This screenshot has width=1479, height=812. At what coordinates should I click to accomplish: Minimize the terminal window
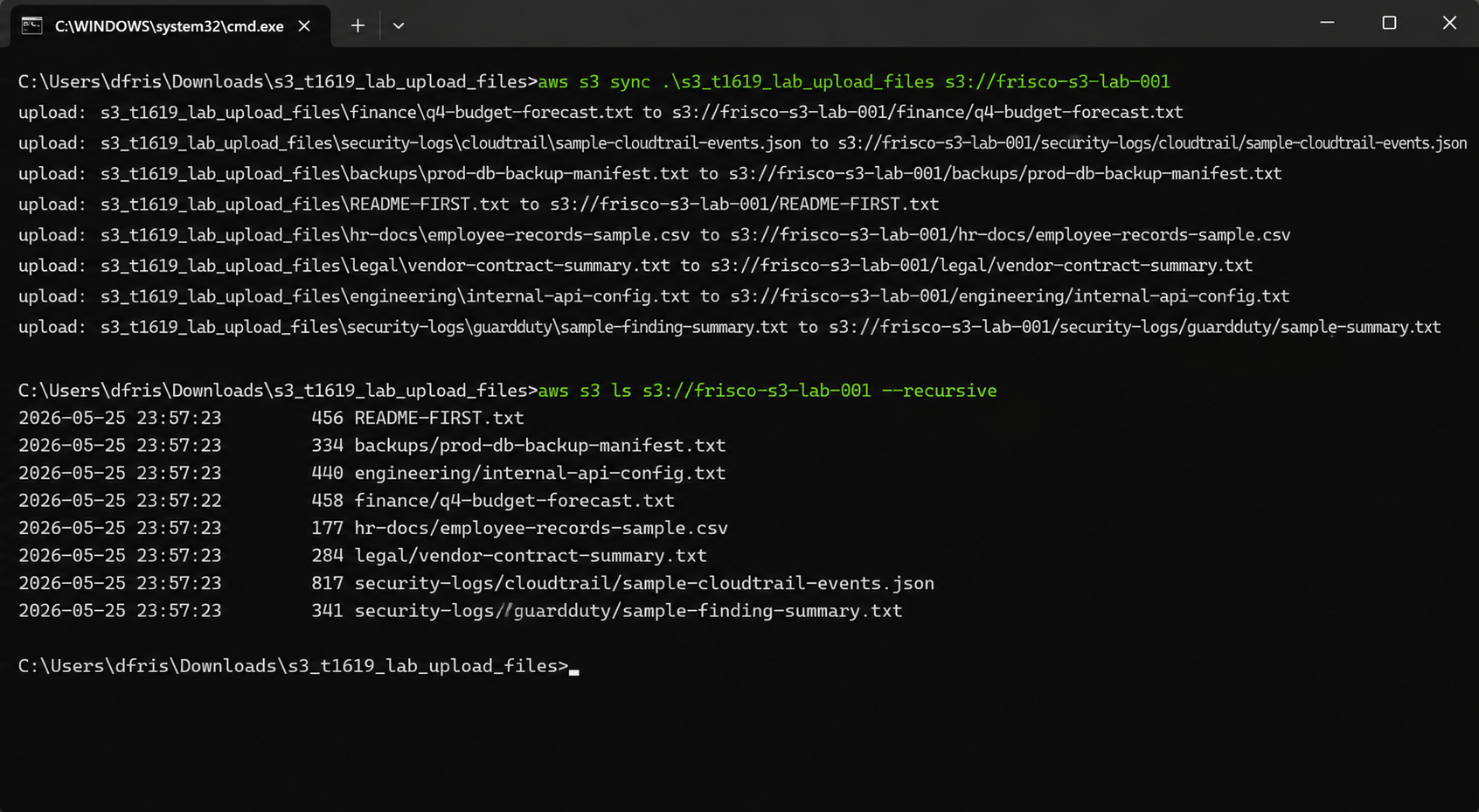click(x=1327, y=24)
